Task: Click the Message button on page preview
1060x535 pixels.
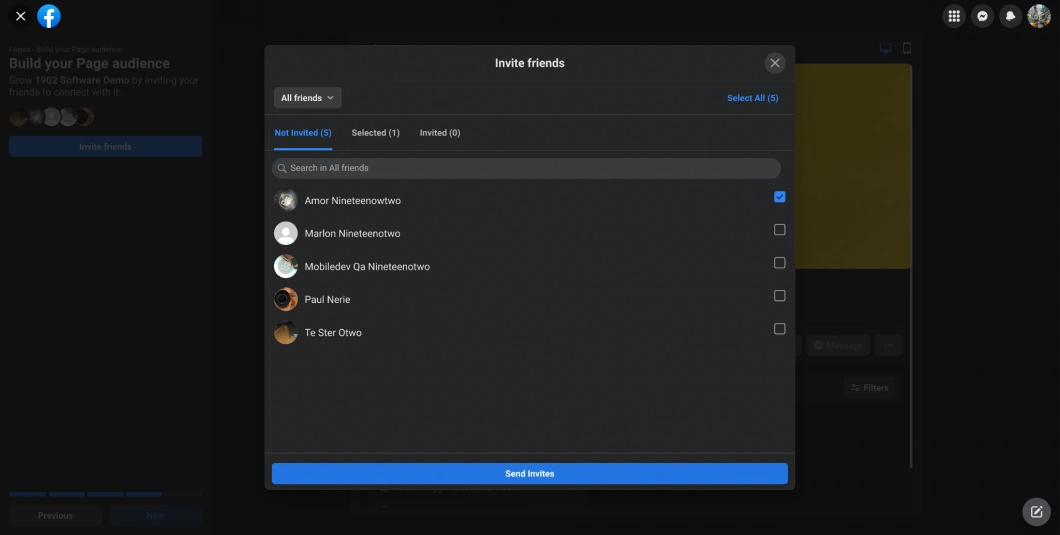Action: (x=838, y=346)
